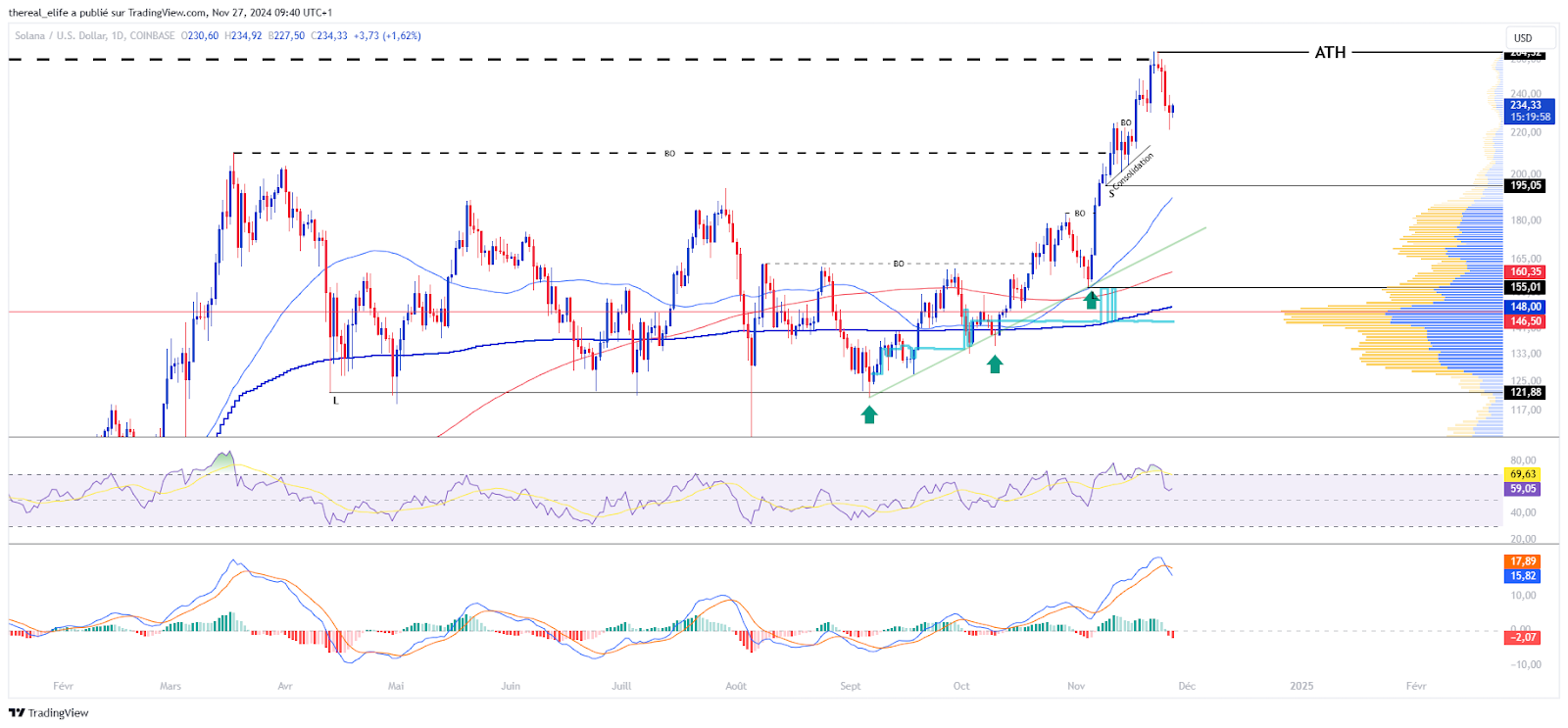1568x728 pixels.
Task: Click the 195,05 horizontal level label
Action: 1525,185
